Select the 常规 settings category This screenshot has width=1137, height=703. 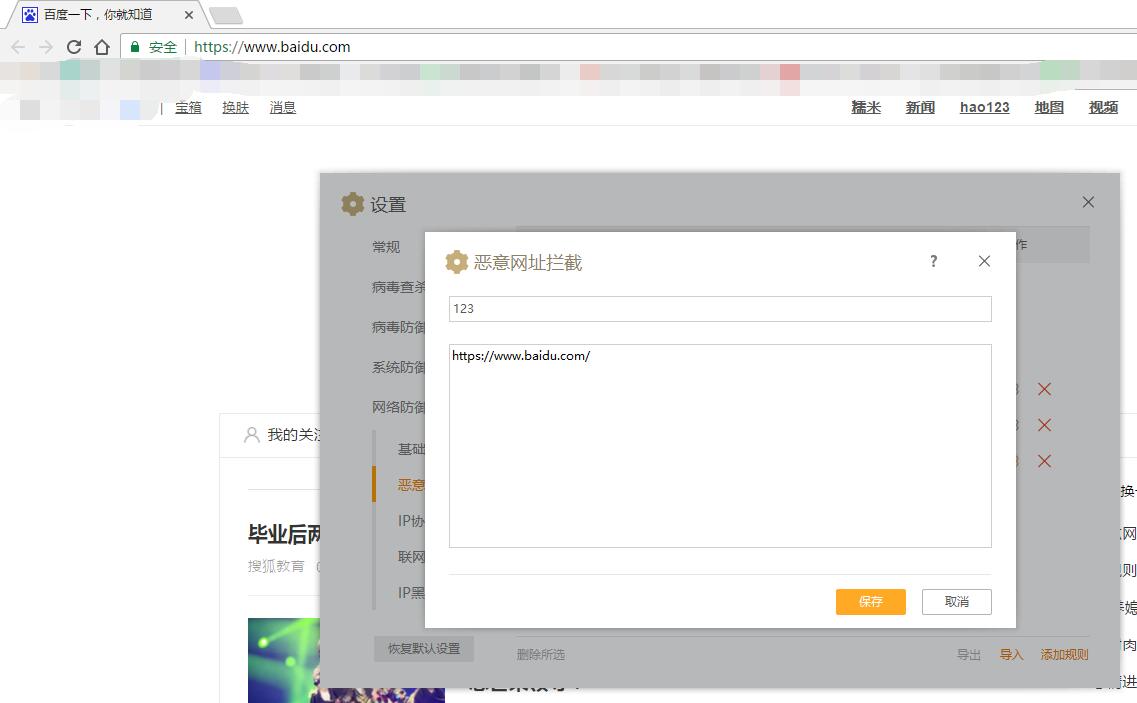(x=386, y=247)
